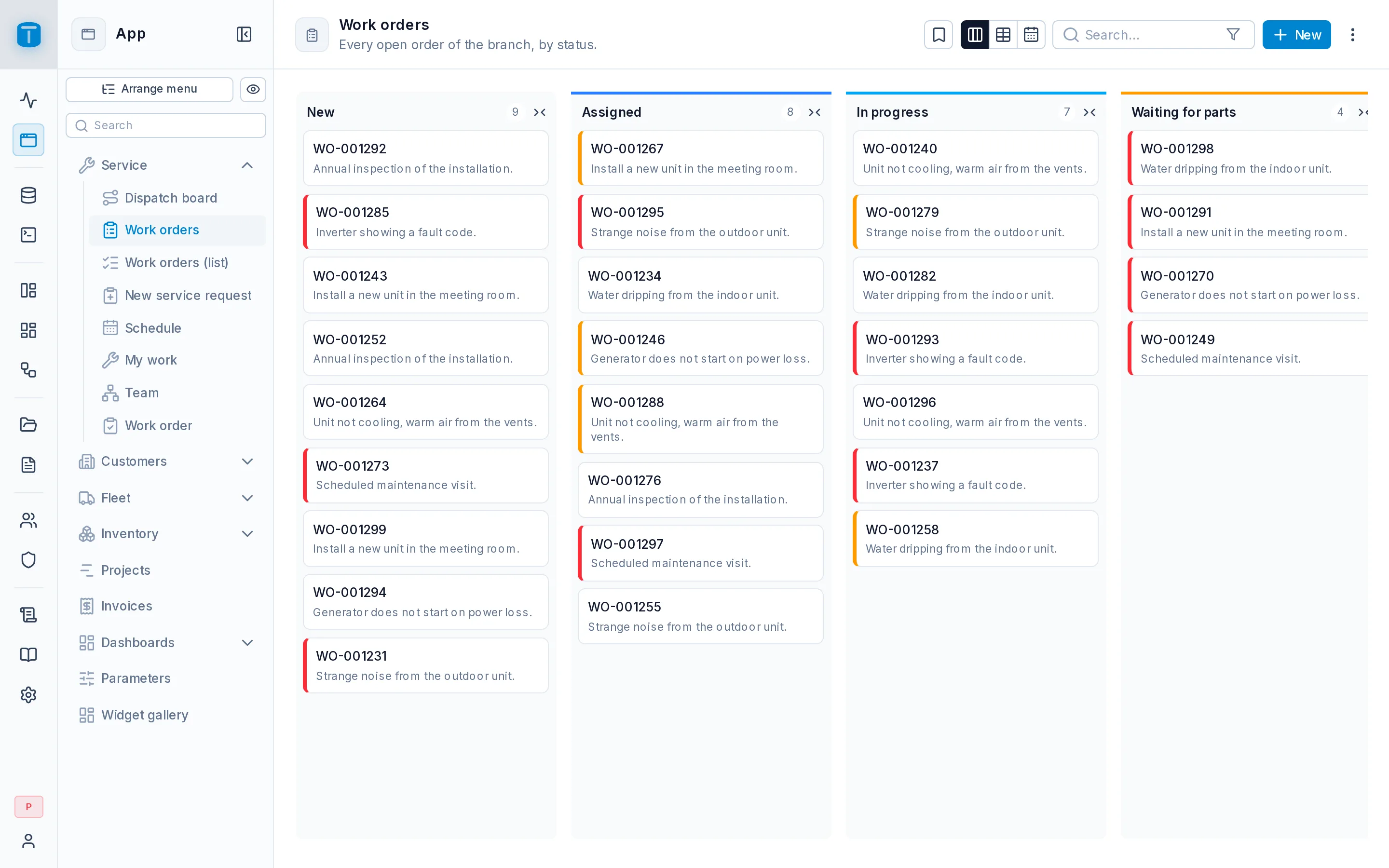Click the red P badge in the rail
This screenshot has height=868, width=1389.
[28, 807]
